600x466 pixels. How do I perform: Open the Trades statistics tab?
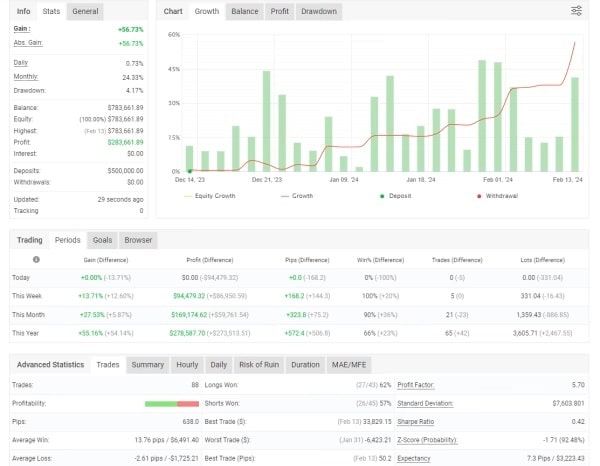tap(108, 365)
